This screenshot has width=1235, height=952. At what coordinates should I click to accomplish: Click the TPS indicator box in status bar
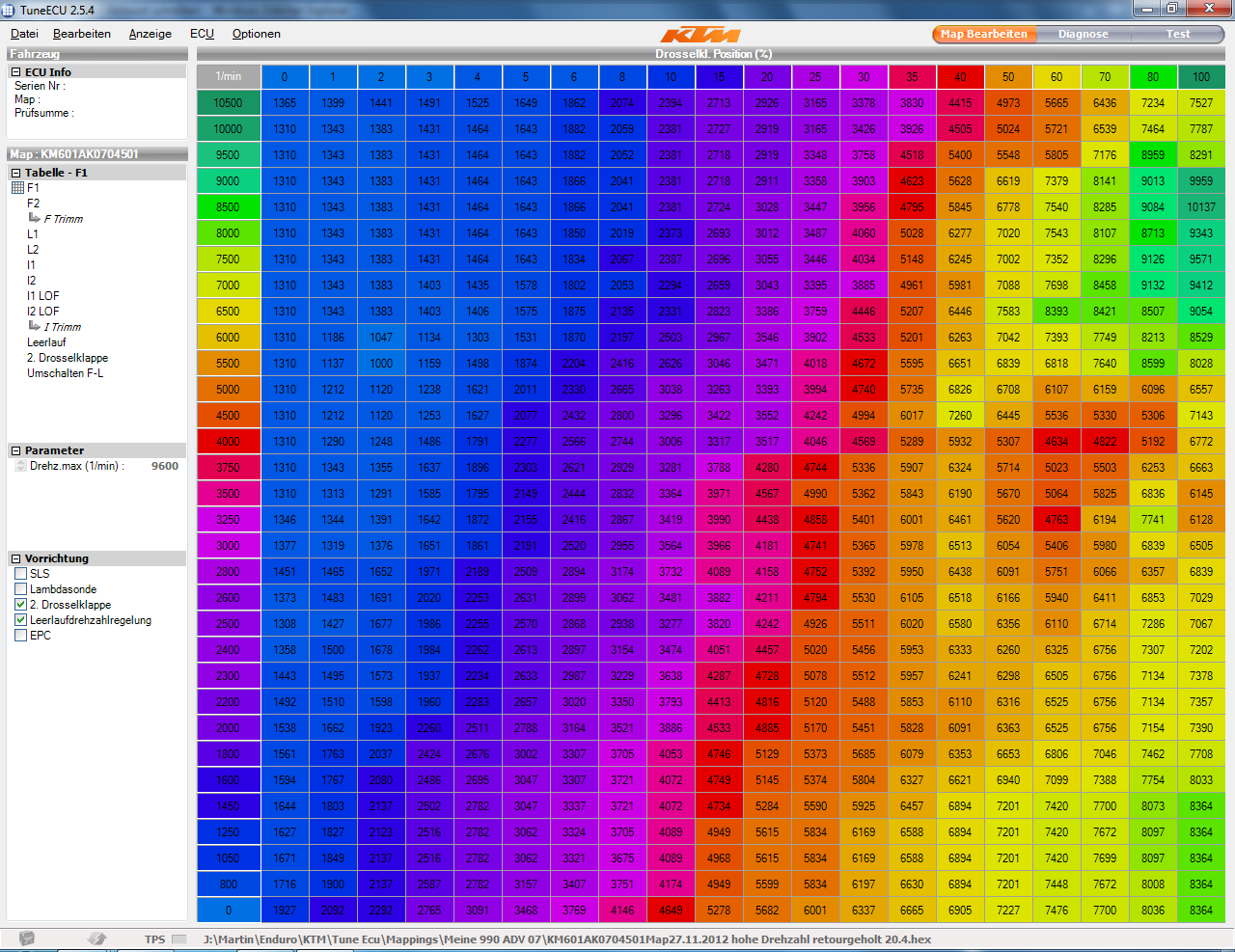[x=178, y=938]
